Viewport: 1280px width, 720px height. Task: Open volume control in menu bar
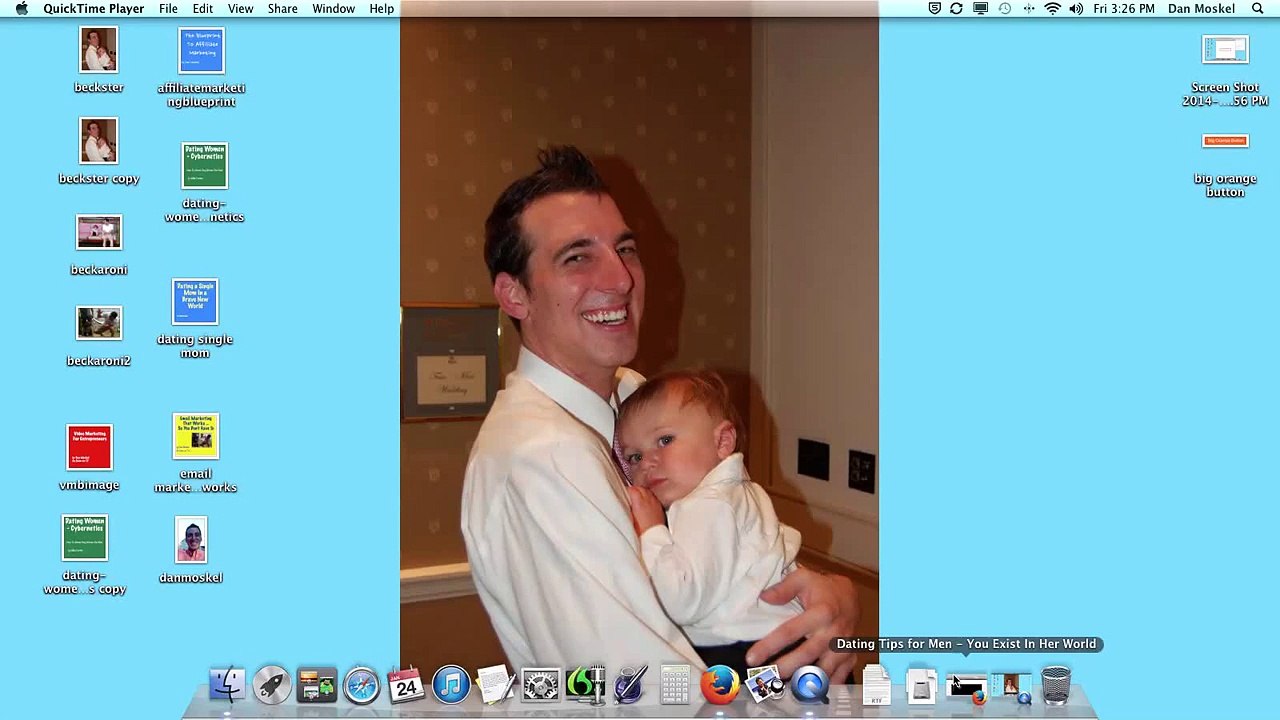coord(1076,8)
